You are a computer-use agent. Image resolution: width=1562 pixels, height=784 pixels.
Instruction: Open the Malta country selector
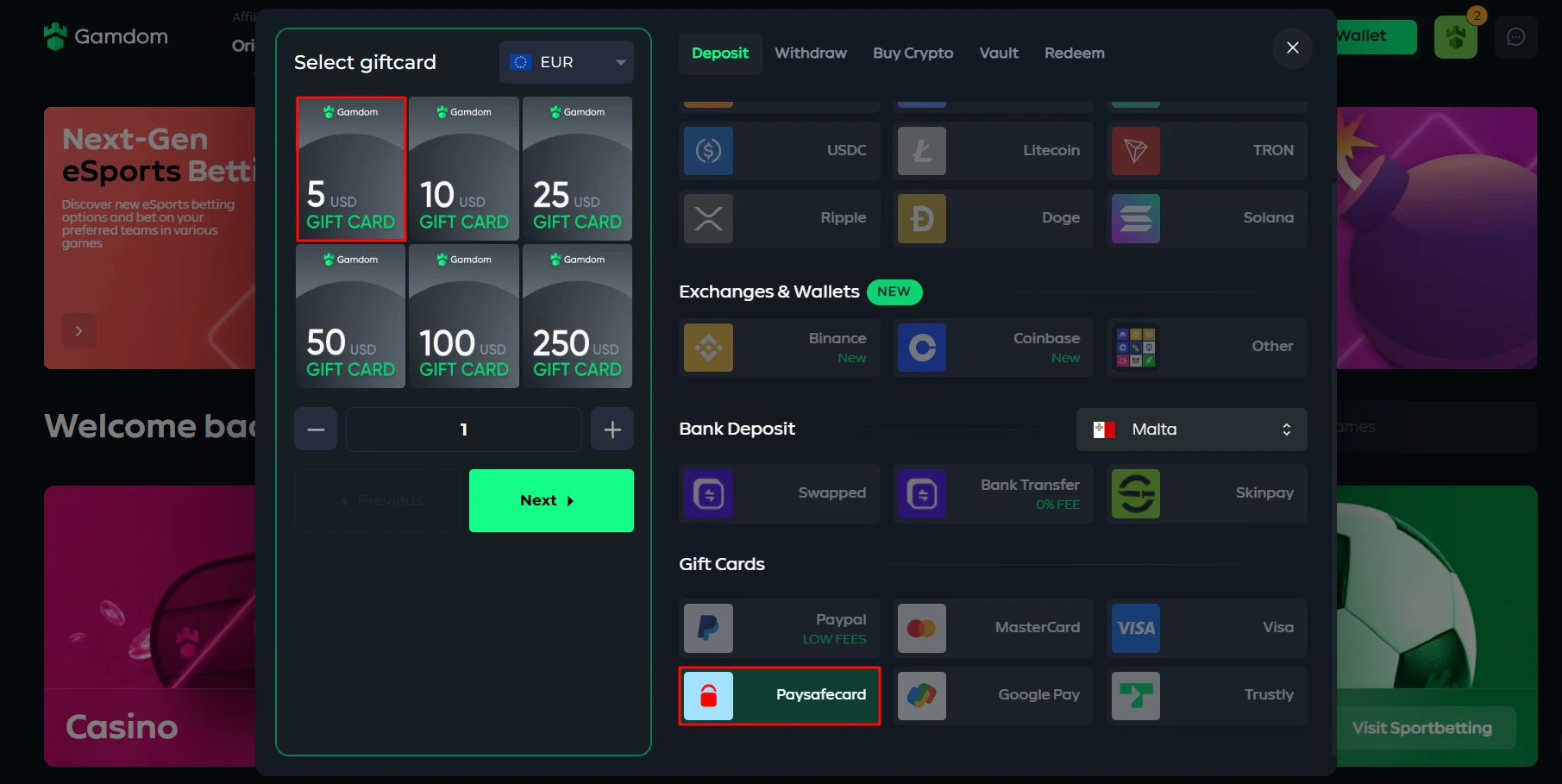(1192, 430)
